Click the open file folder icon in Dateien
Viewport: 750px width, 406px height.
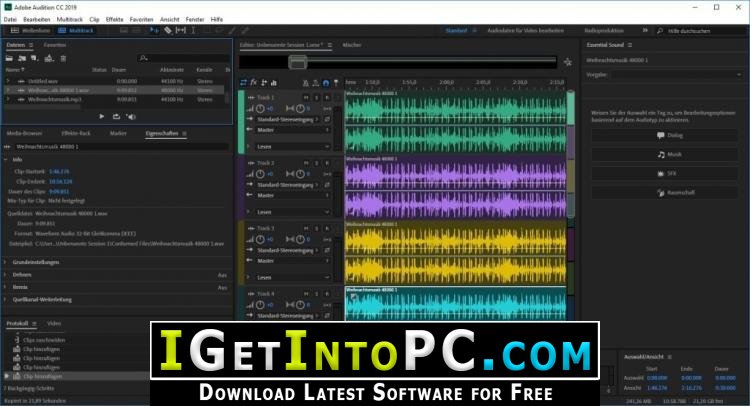pos(9,58)
